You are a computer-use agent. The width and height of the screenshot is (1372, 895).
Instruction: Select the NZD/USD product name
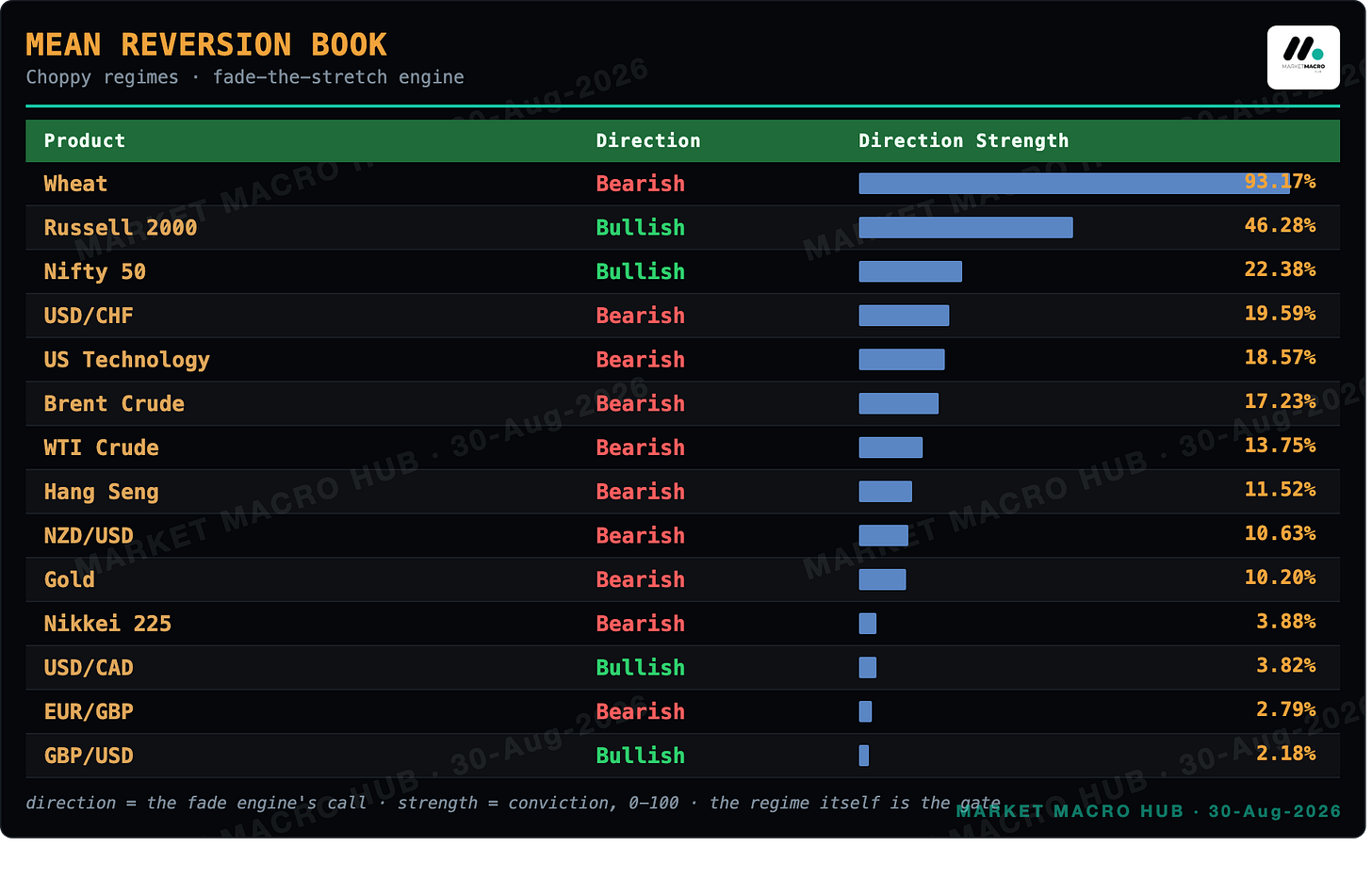(x=89, y=536)
